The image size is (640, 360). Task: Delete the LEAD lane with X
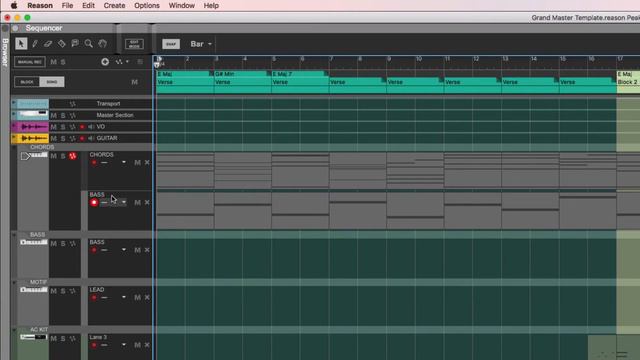click(147, 297)
